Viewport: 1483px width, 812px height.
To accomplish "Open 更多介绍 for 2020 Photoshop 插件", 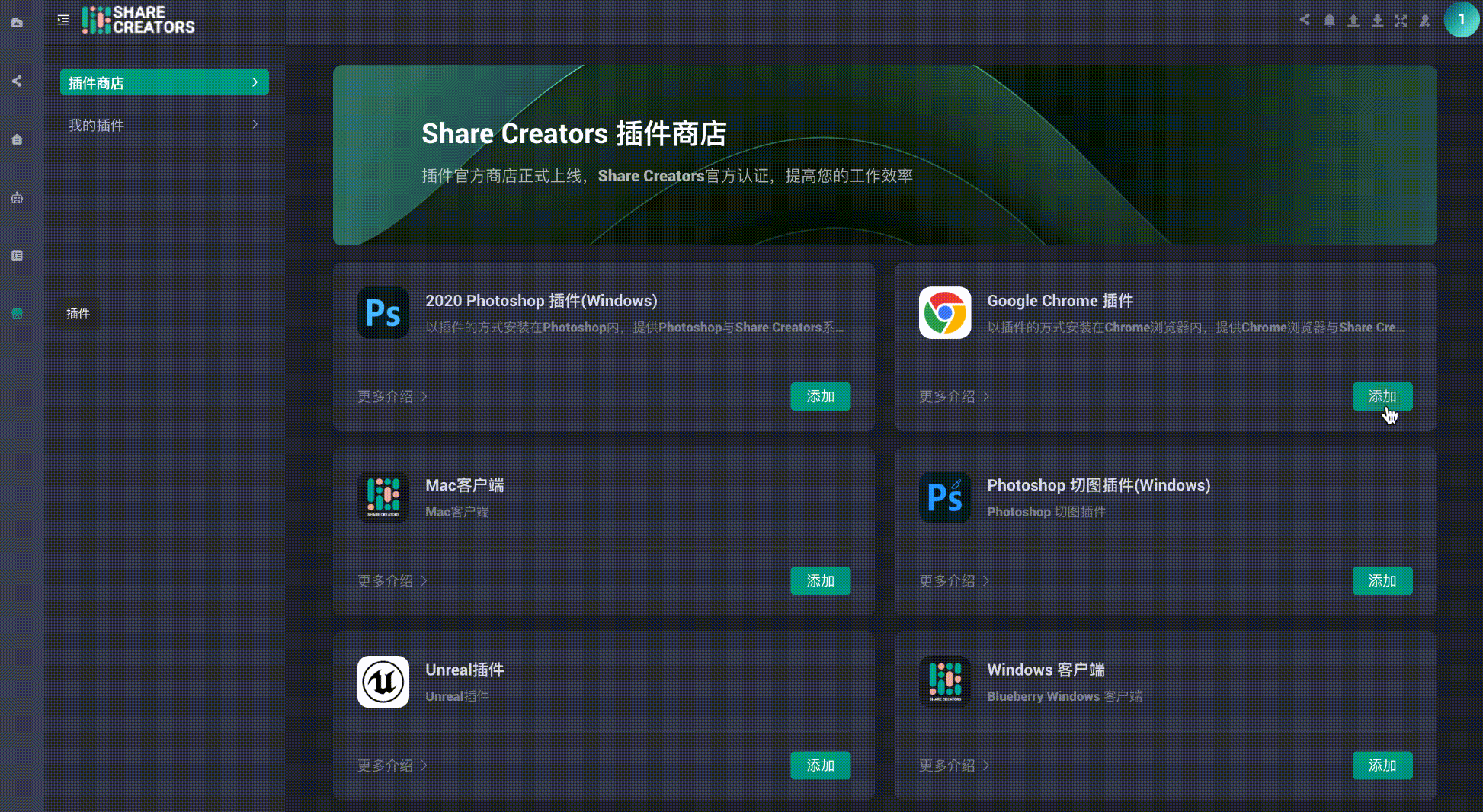I will (x=392, y=396).
